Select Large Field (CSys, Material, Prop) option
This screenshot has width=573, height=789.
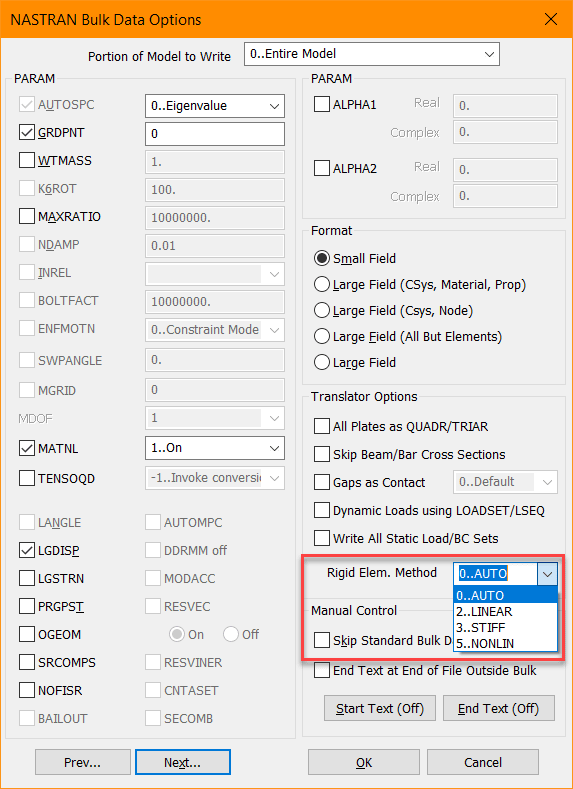(x=321, y=284)
